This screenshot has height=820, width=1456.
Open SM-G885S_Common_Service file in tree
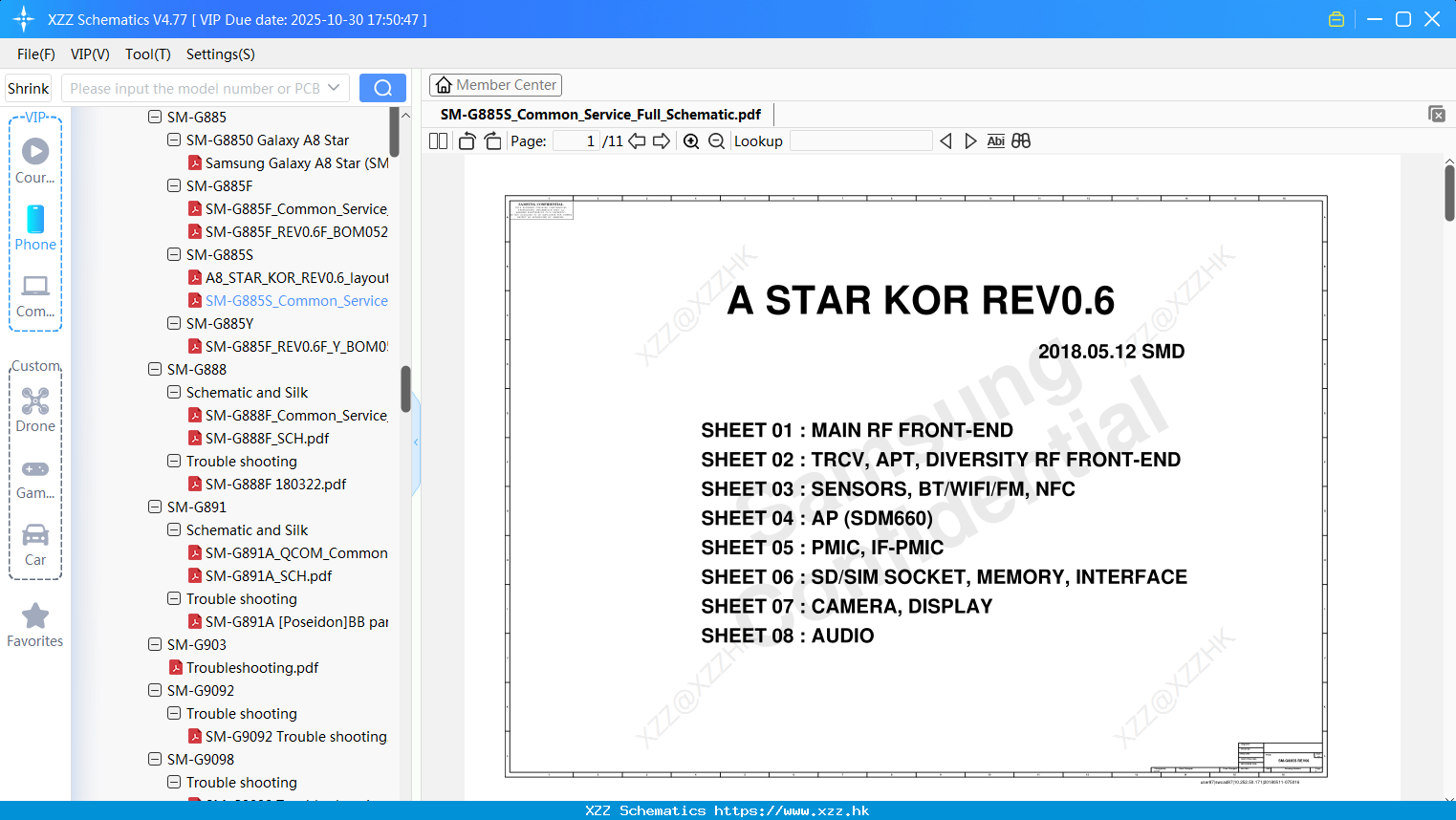[x=296, y=300]
